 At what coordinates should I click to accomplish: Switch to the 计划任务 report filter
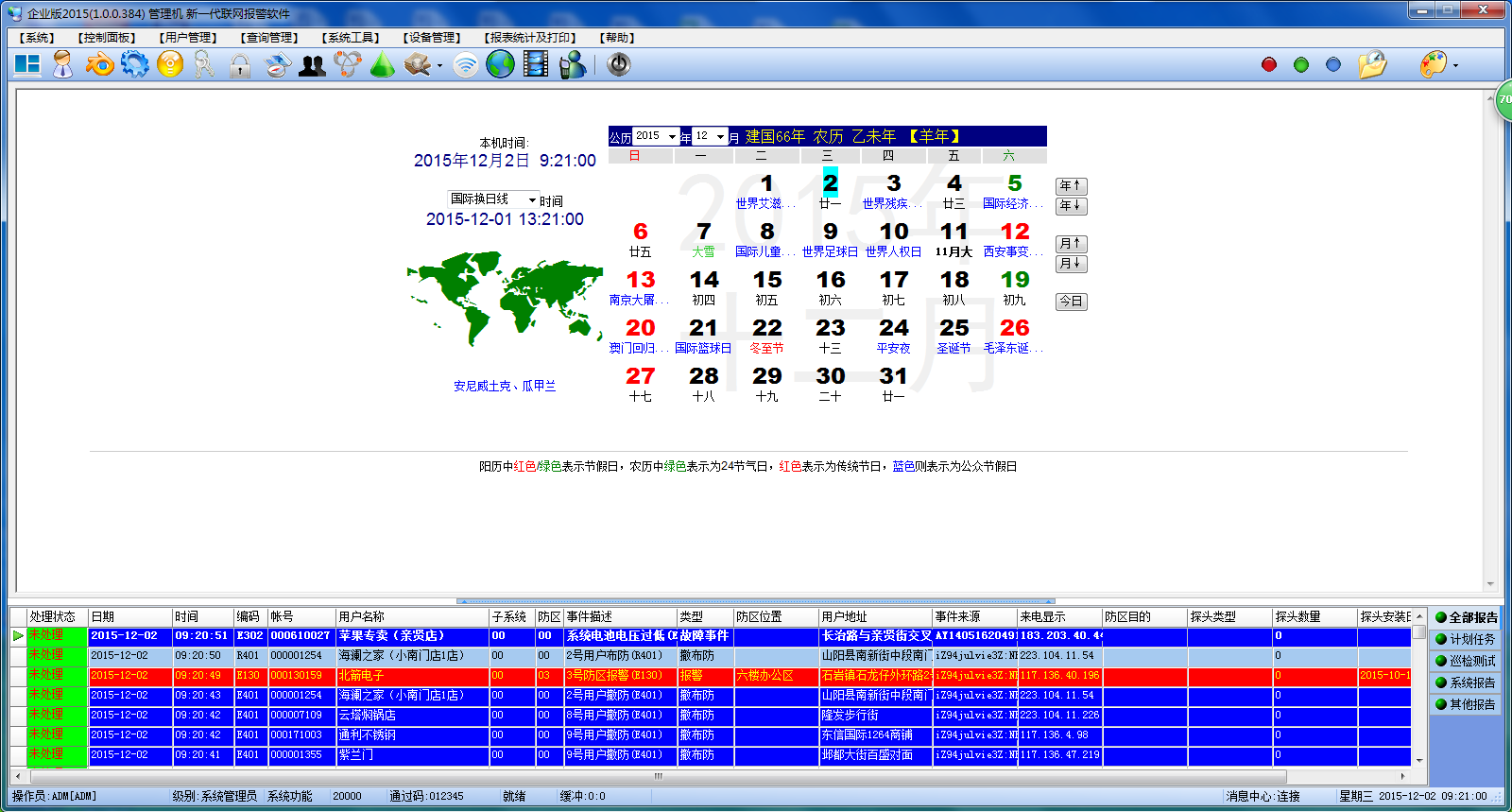point(1466,639)
